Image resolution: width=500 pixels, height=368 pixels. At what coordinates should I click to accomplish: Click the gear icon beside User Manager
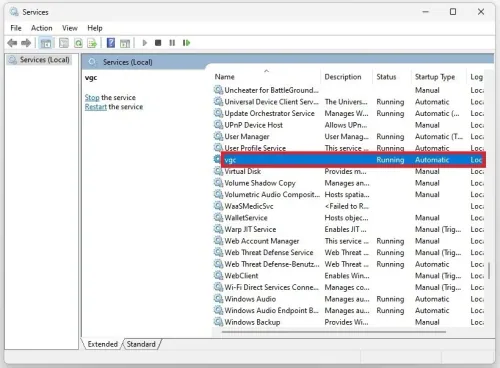point(218,136)
